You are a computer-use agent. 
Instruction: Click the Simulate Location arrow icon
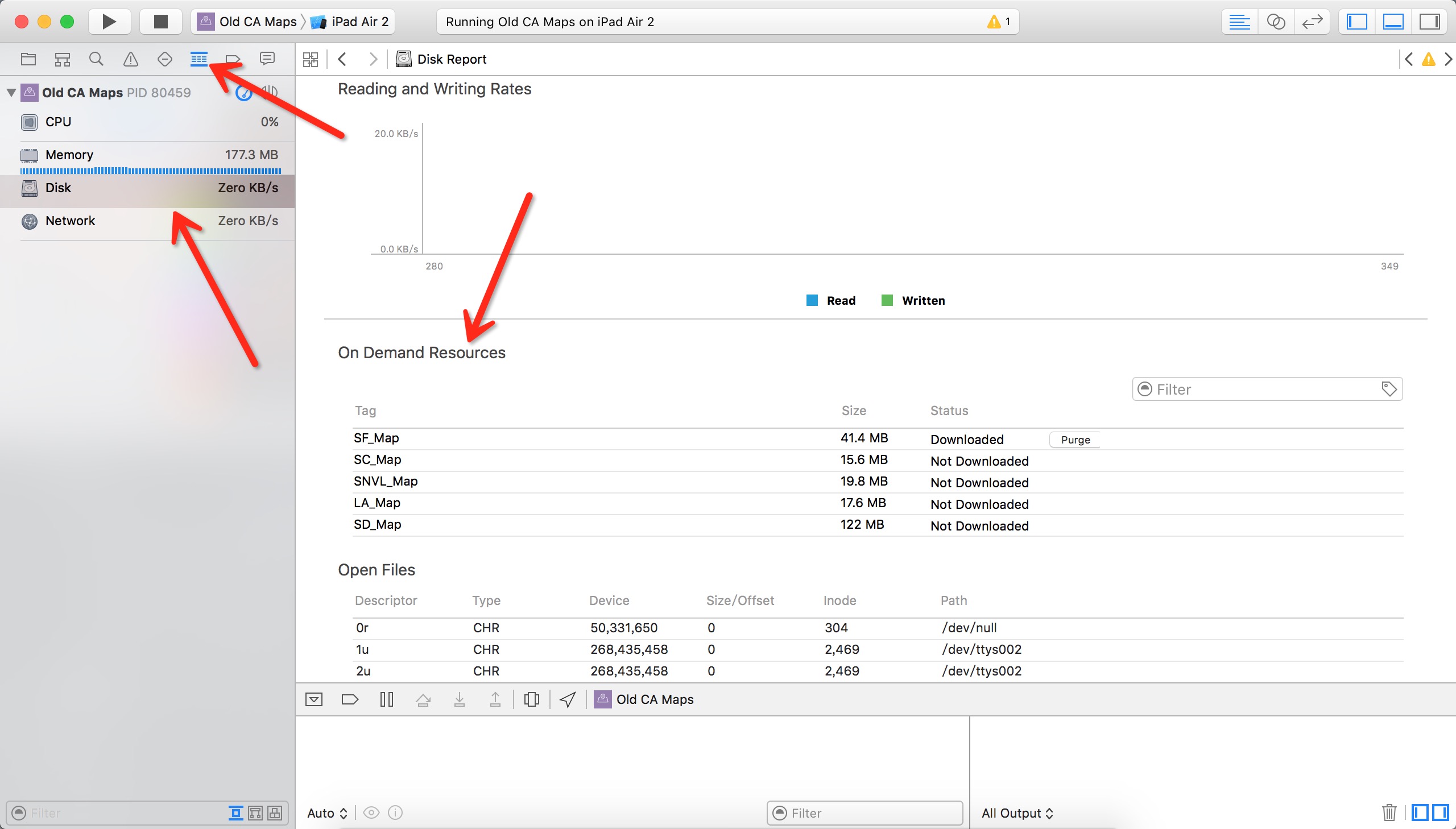(x=568, y=699)
